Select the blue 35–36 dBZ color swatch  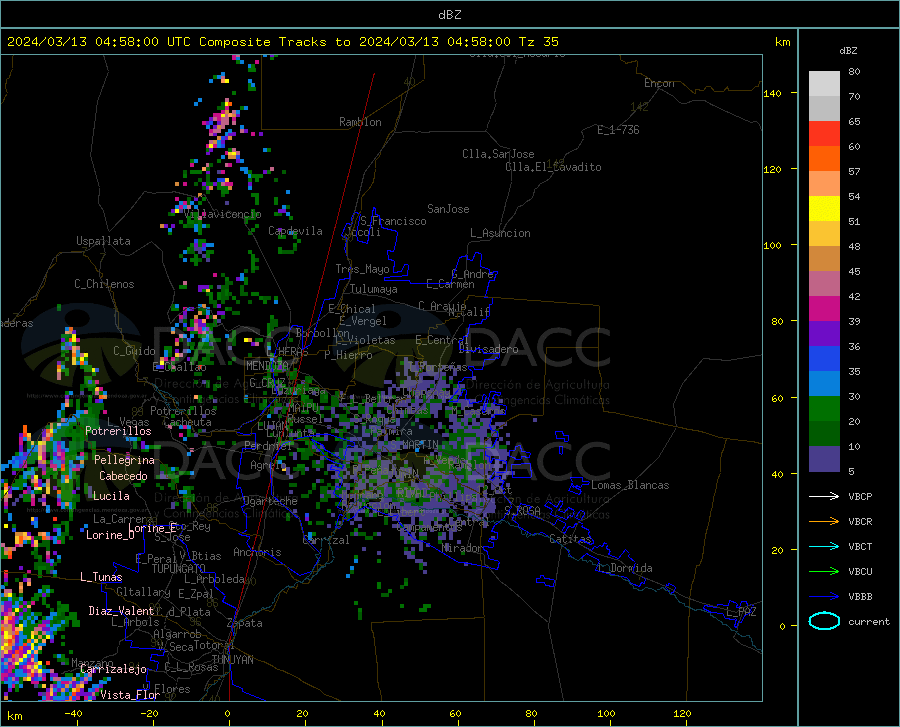pos(824,359)
